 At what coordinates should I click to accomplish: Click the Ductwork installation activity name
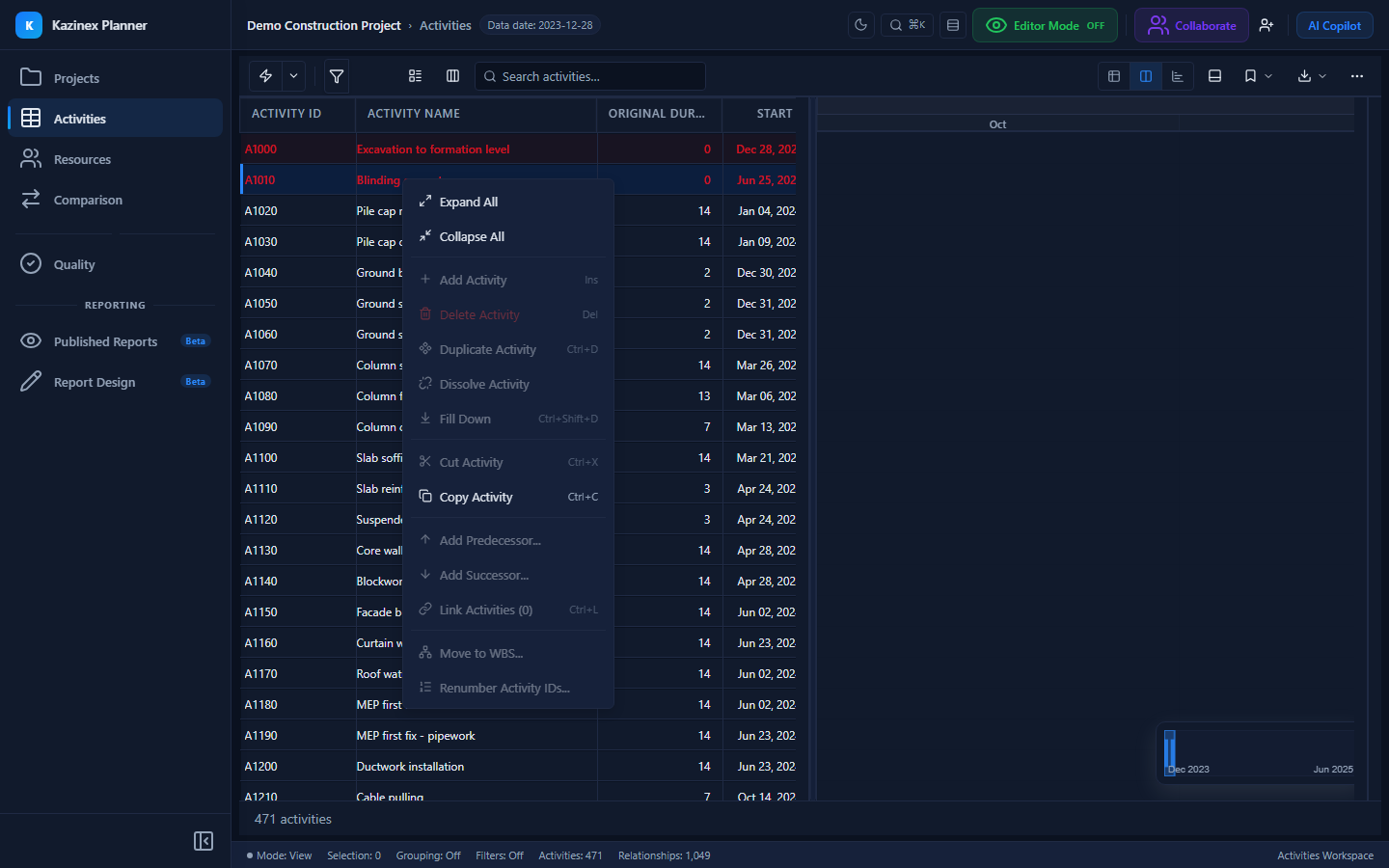[x=410, y=767]
